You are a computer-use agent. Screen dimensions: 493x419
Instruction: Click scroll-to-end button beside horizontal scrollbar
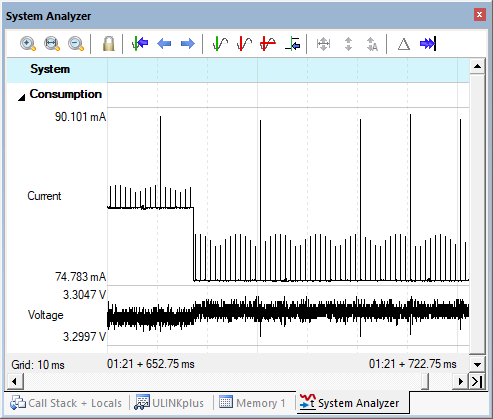click(477, 381)
